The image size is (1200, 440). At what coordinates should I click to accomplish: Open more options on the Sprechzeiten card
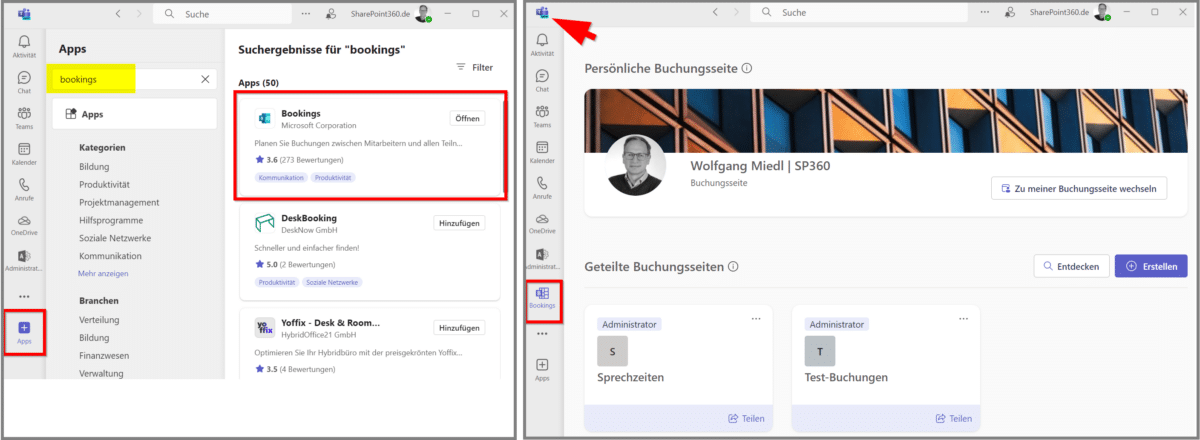(x=756, y=319)
